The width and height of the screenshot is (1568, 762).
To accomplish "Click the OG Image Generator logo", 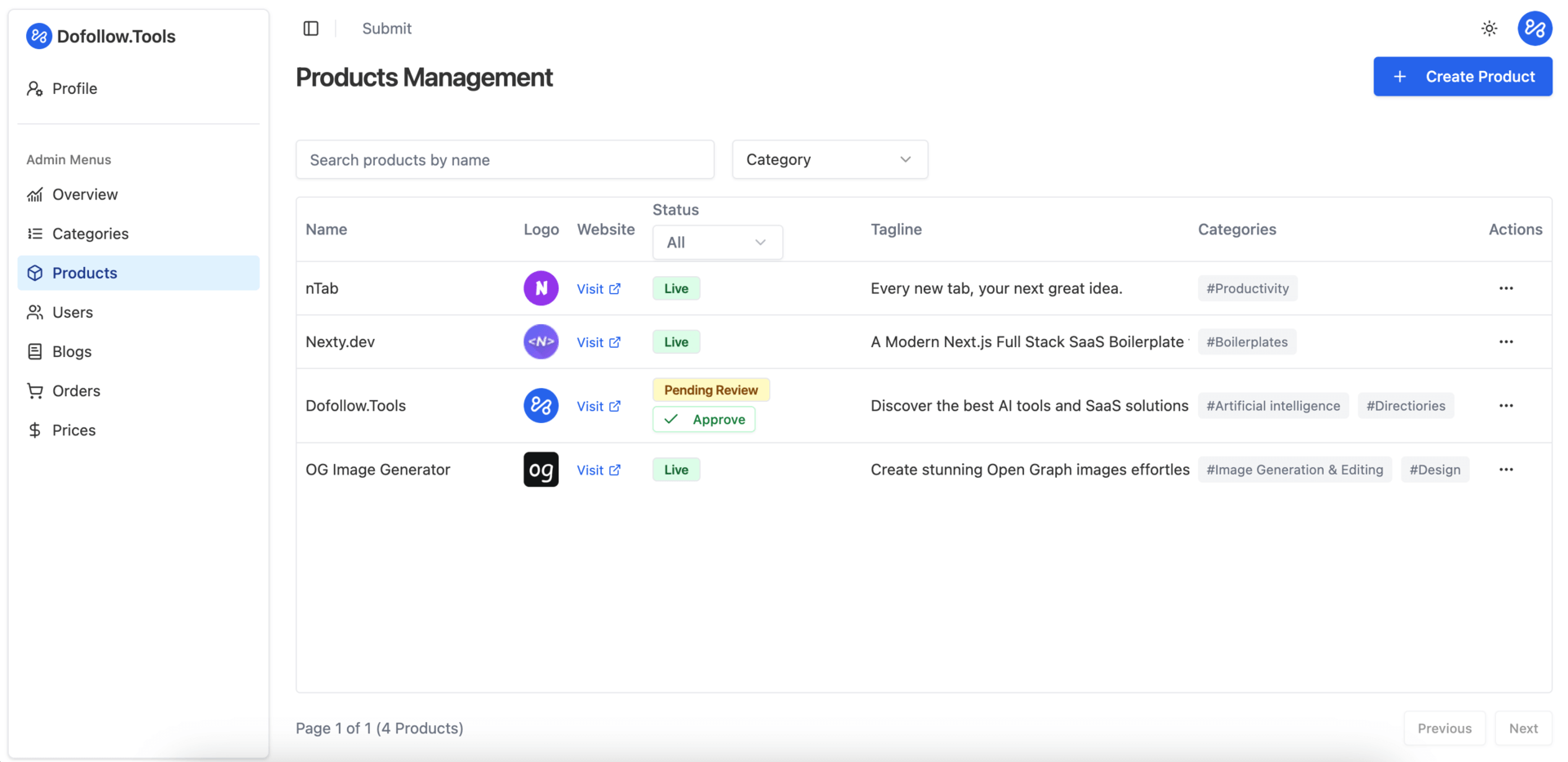I will [541, 470].
